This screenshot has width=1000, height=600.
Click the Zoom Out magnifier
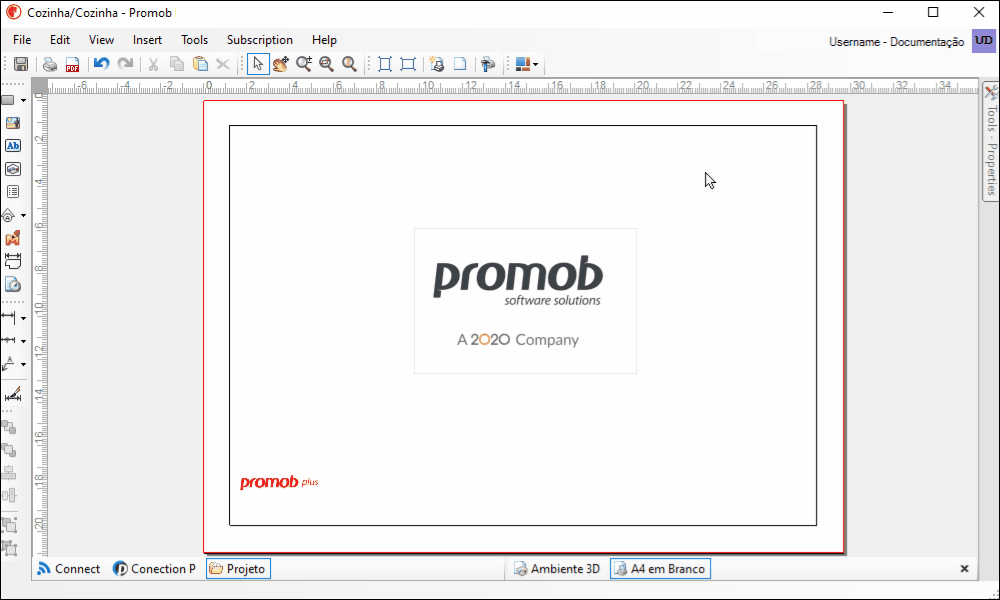tap(327, 64)
